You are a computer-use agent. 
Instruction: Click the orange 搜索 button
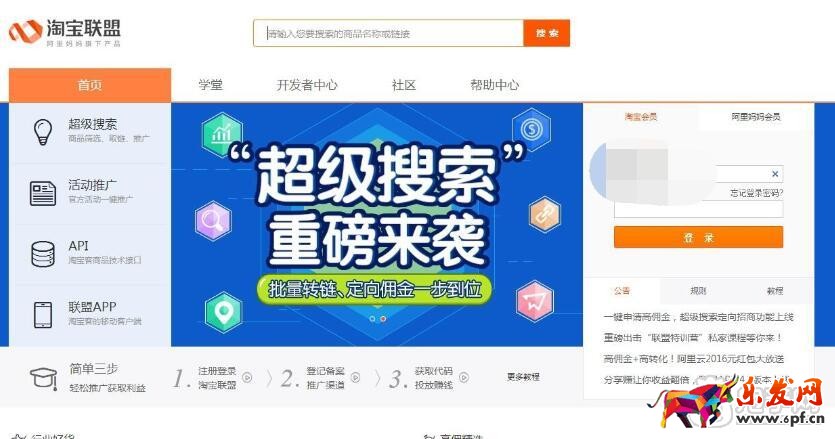click(x=547, y=33)
